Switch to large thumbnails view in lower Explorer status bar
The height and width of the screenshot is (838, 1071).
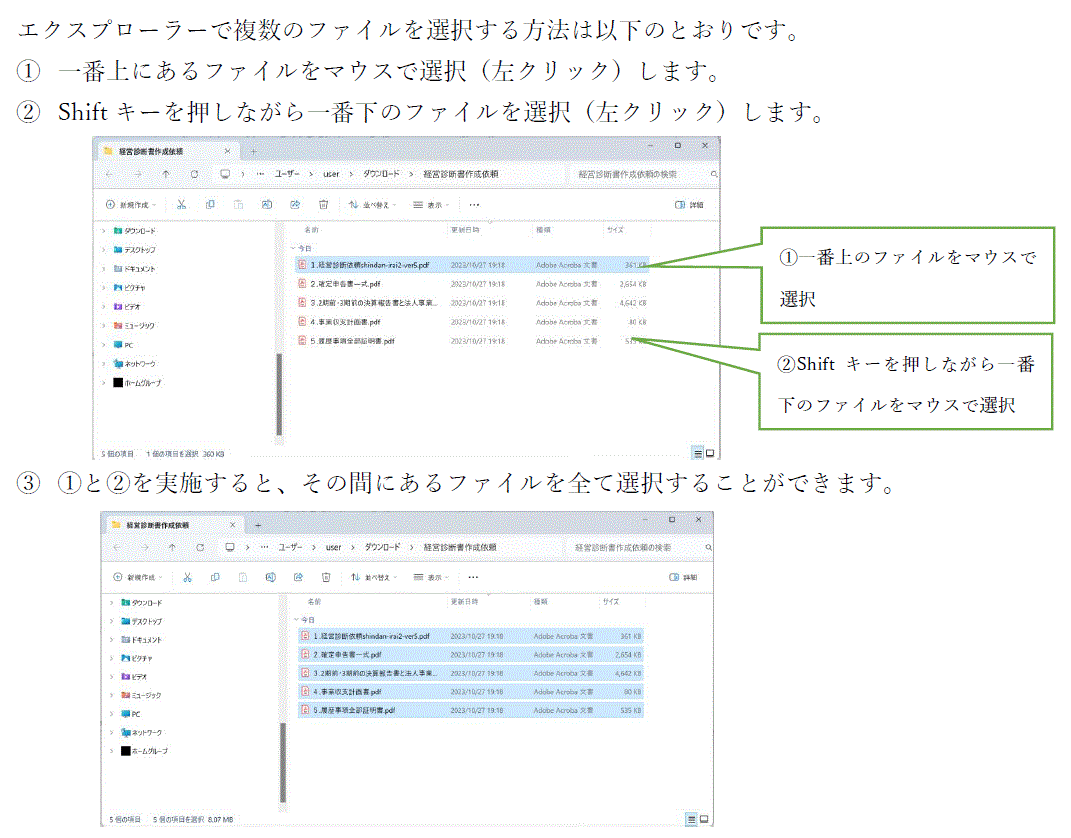[704, 819]
